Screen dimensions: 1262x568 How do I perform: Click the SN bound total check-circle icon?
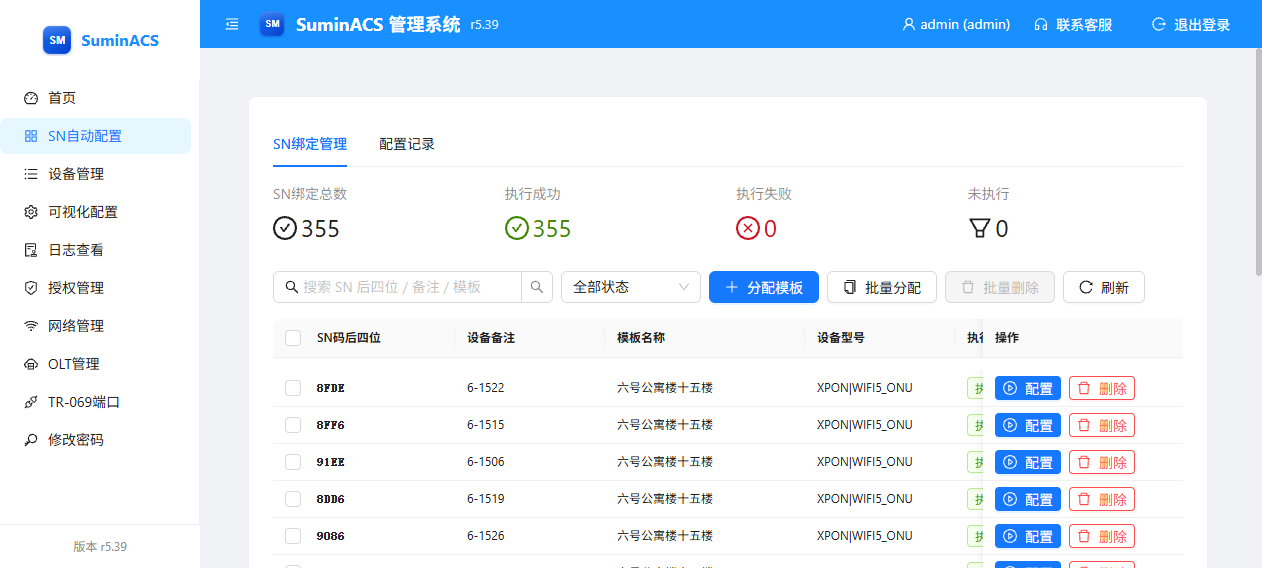285,228
